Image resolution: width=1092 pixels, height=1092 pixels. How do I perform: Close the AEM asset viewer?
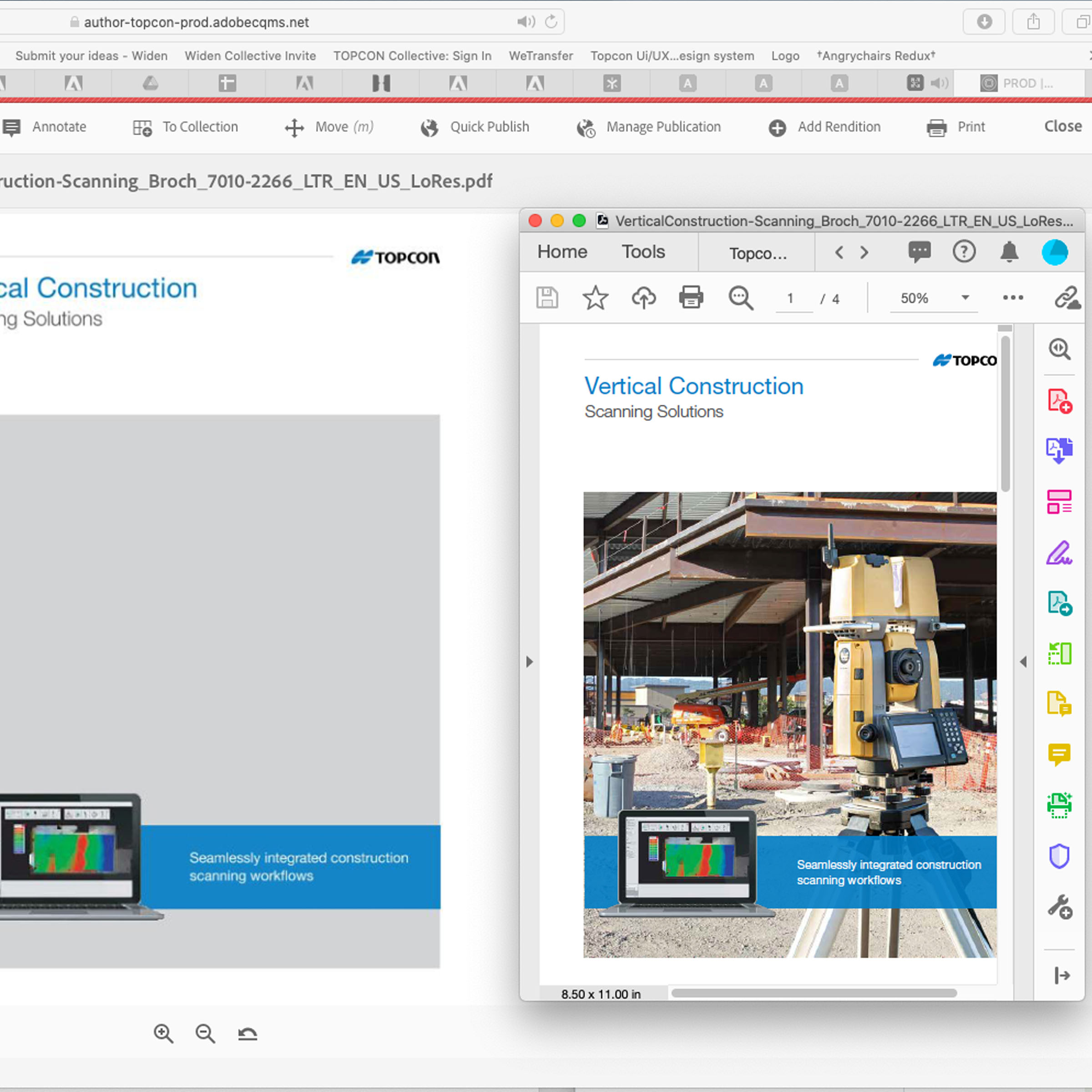pos(1062,126)
